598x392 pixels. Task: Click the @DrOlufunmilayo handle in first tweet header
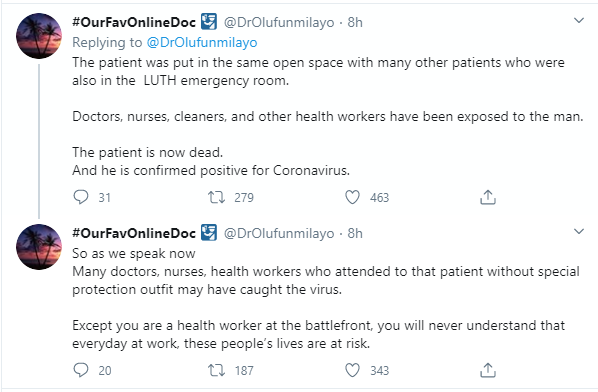point(279,22)
